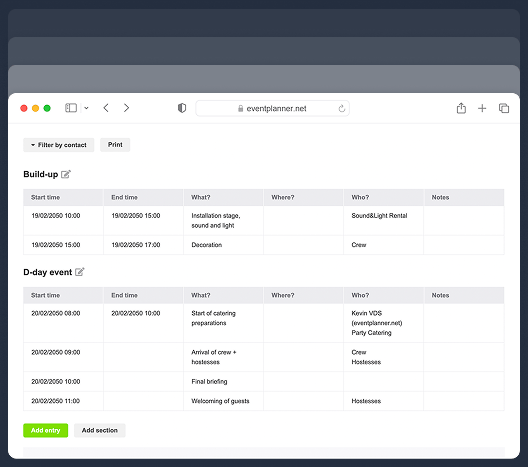Click '20/02/2050 08:00' start time cell

tap(63, 323)
